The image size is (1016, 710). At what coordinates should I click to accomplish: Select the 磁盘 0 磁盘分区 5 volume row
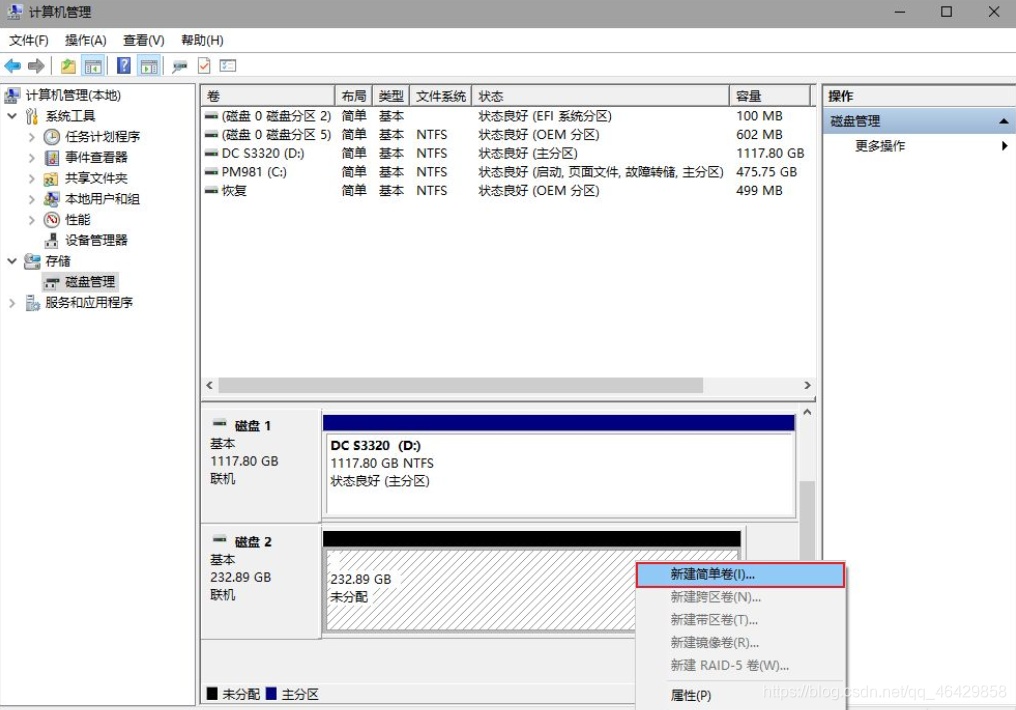tap(506, 135)
